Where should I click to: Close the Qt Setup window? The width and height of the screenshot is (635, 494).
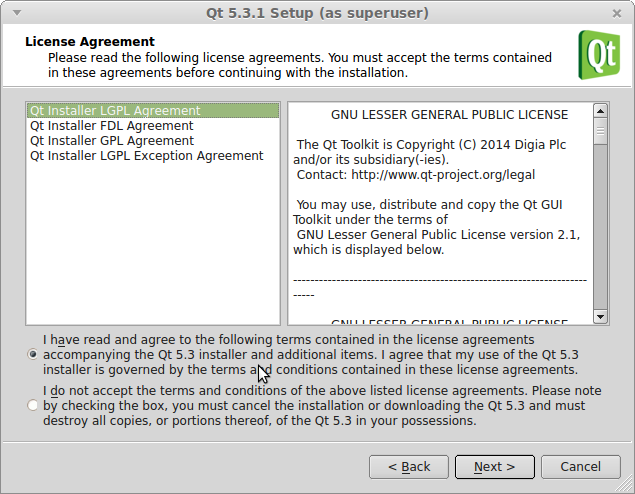tap(616, 14)
